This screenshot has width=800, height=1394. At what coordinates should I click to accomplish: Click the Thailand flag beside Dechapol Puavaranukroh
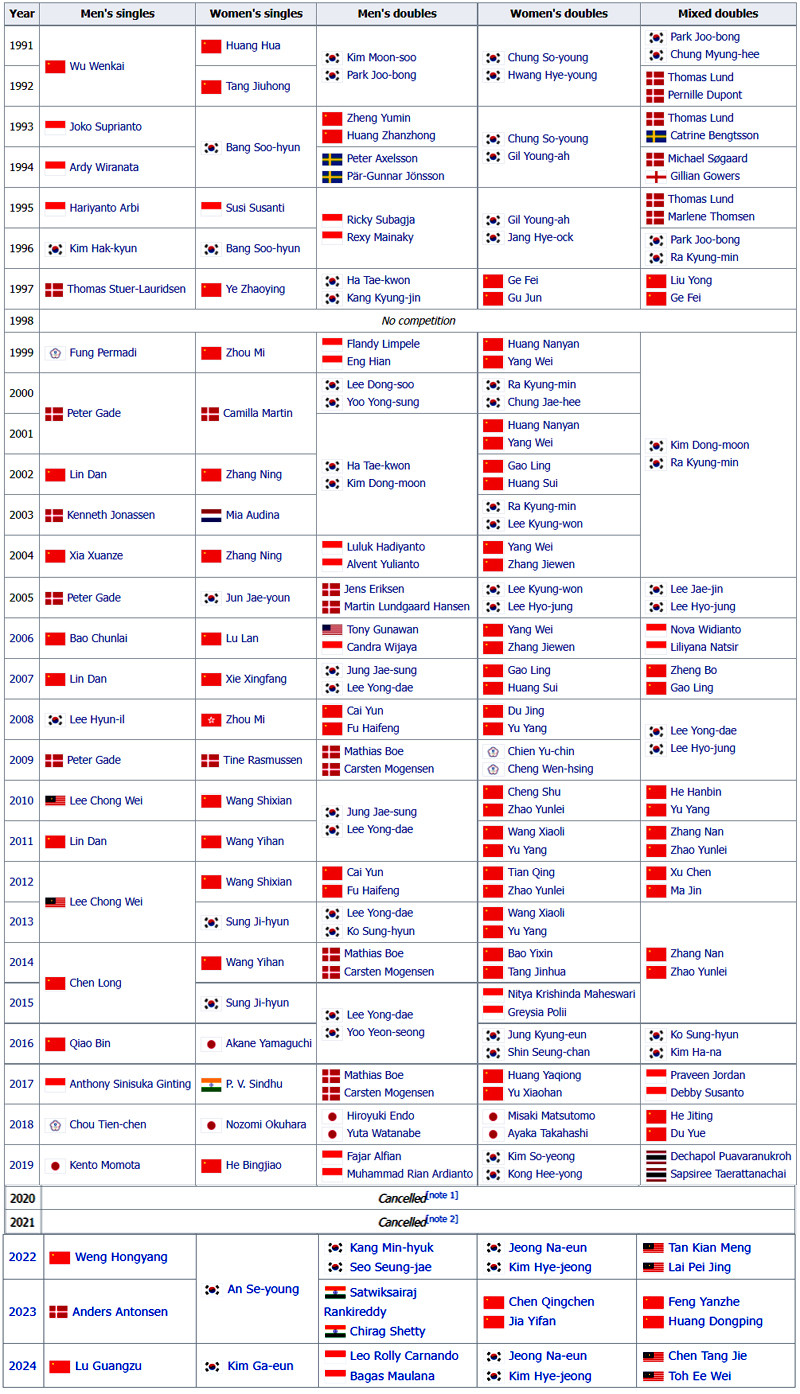tap(656, 1156)
